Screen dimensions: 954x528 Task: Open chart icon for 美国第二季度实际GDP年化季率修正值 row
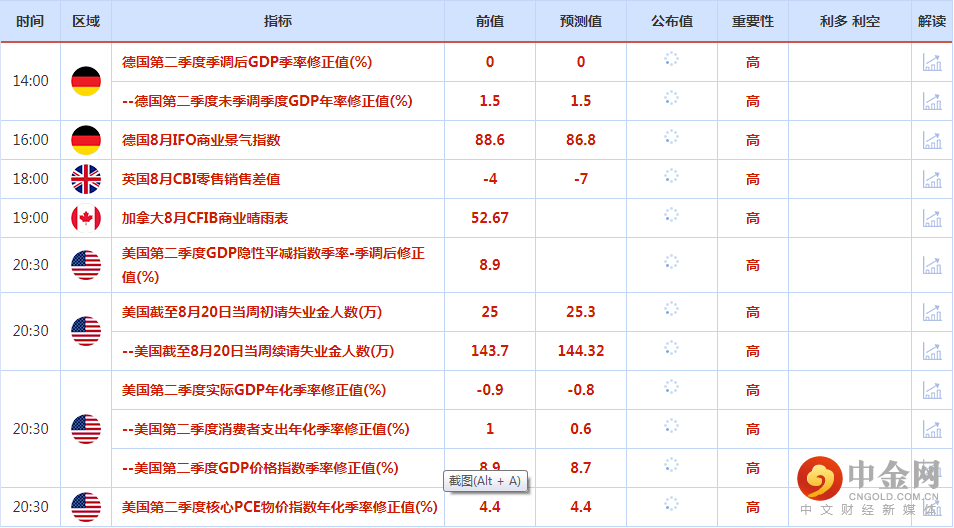(x=931, y=390)
